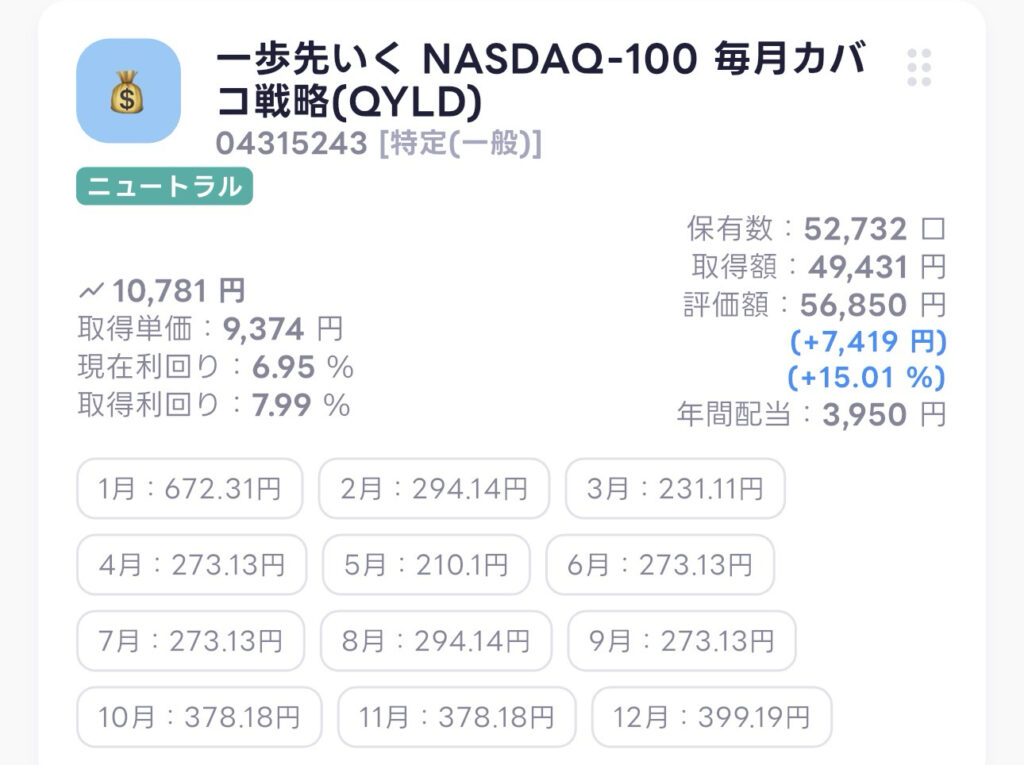
Task: Tap the blue +15.01% gain figure
Action: coord(866,379)
